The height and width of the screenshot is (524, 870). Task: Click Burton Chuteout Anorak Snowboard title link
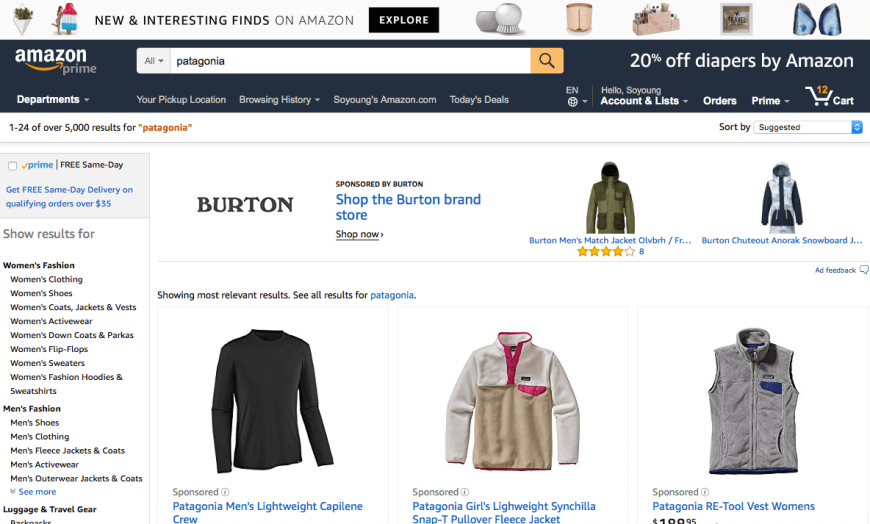click(x=782, y=240)
